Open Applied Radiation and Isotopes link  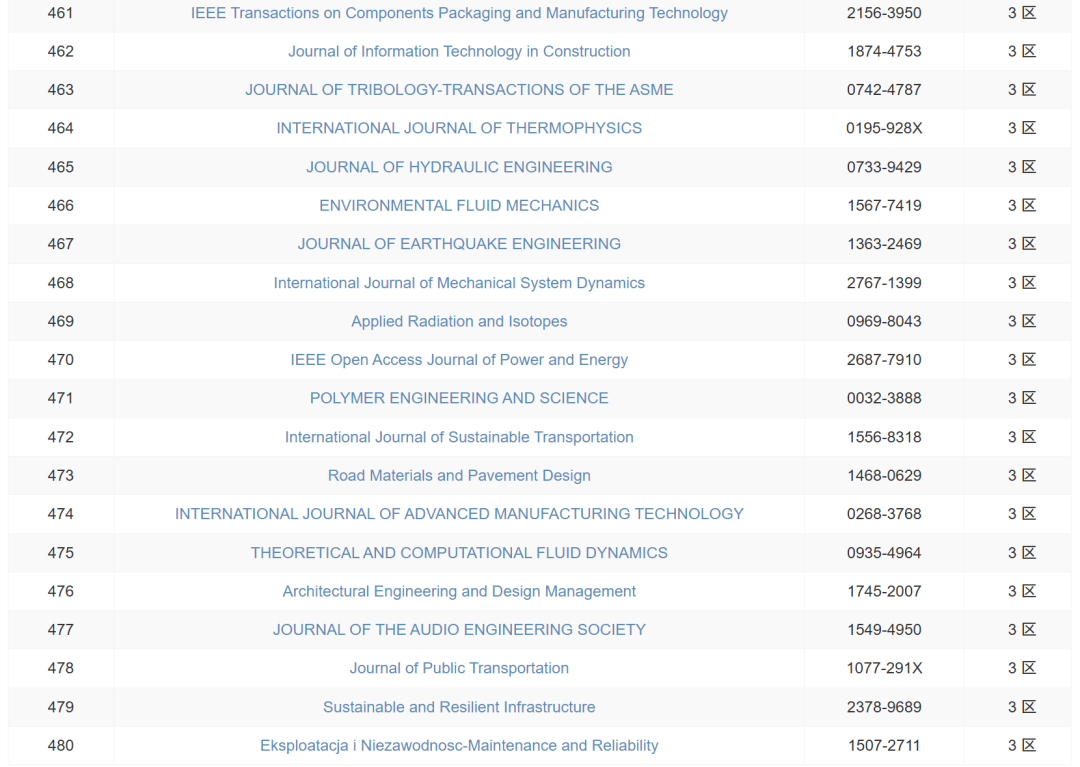459,322
